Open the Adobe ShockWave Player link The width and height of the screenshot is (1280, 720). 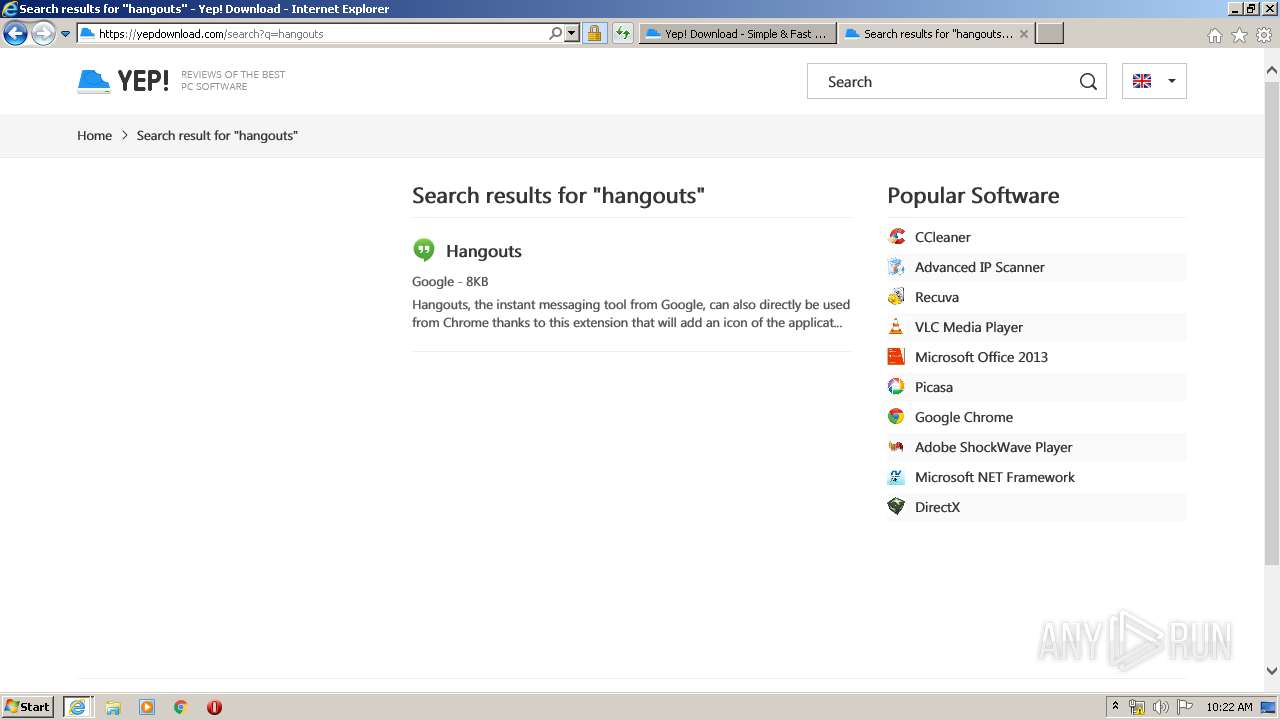pyautogui.click(x=994, y=447)
